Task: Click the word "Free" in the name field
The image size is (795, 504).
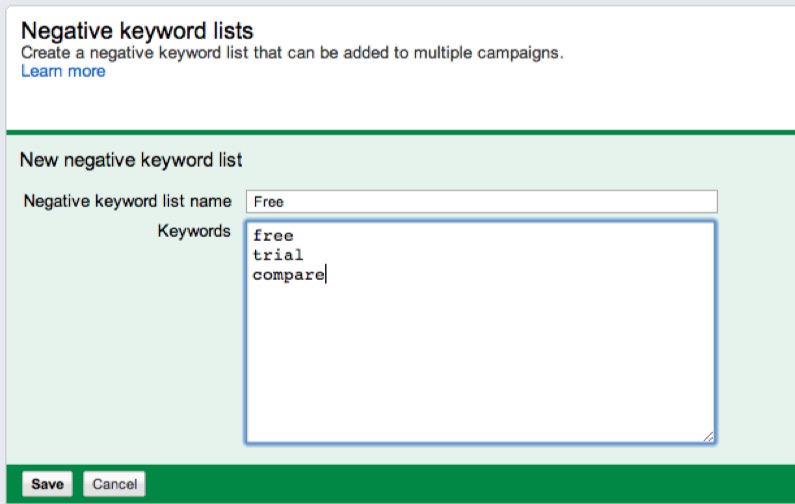Action: [269, 201]
